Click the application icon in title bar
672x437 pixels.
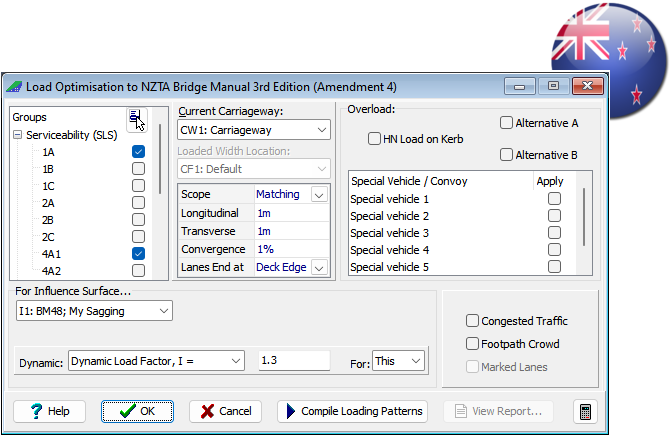coord(14,87)
